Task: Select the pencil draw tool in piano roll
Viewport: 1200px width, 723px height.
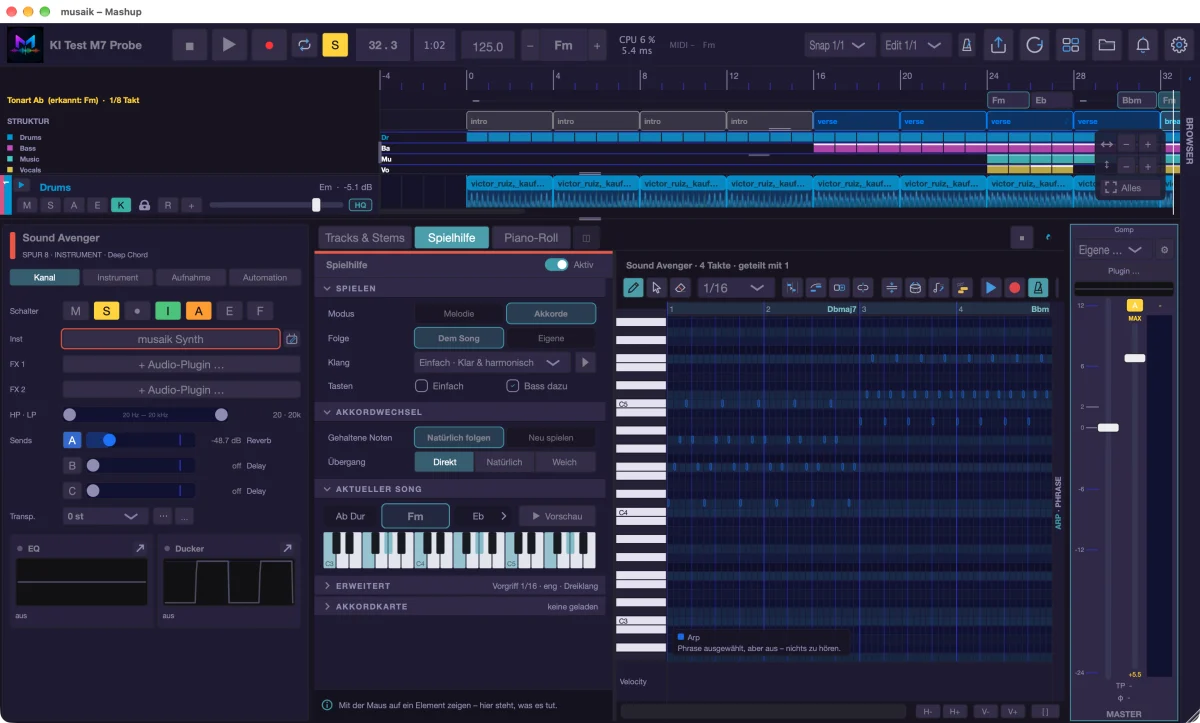Action: tap(633, 288)
